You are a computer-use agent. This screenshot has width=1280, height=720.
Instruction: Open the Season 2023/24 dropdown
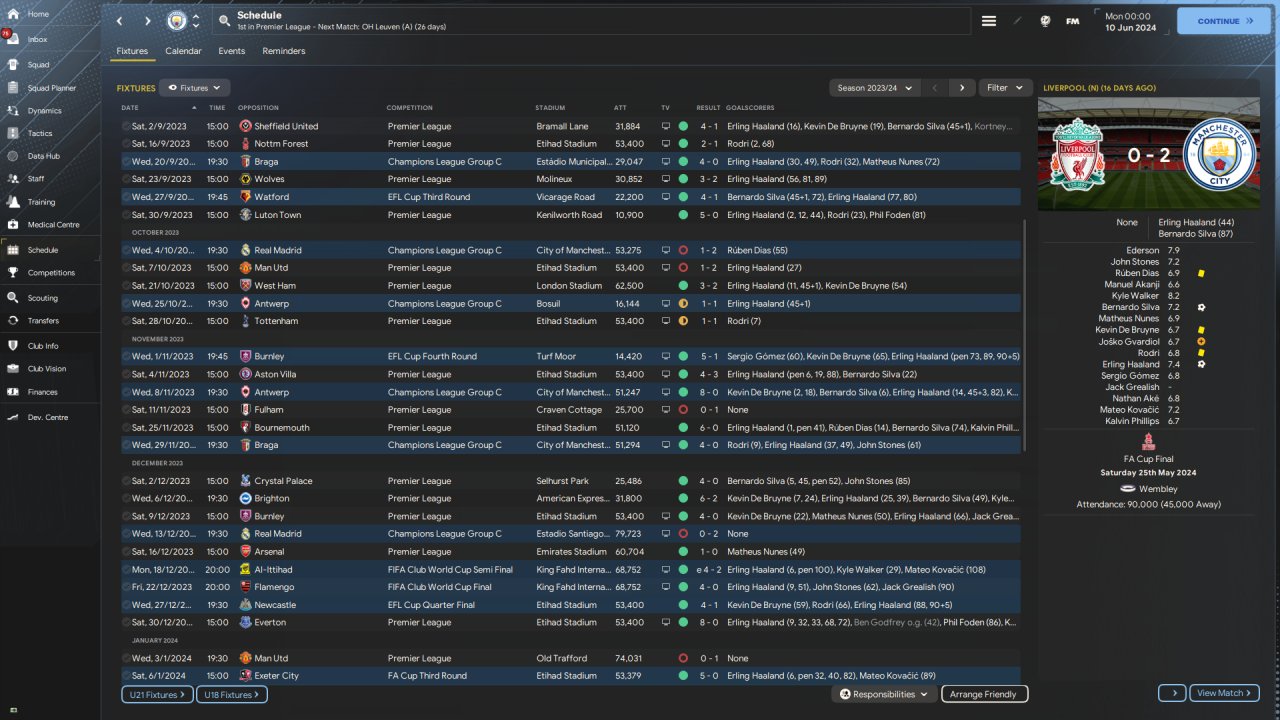(x=874, y=88)
